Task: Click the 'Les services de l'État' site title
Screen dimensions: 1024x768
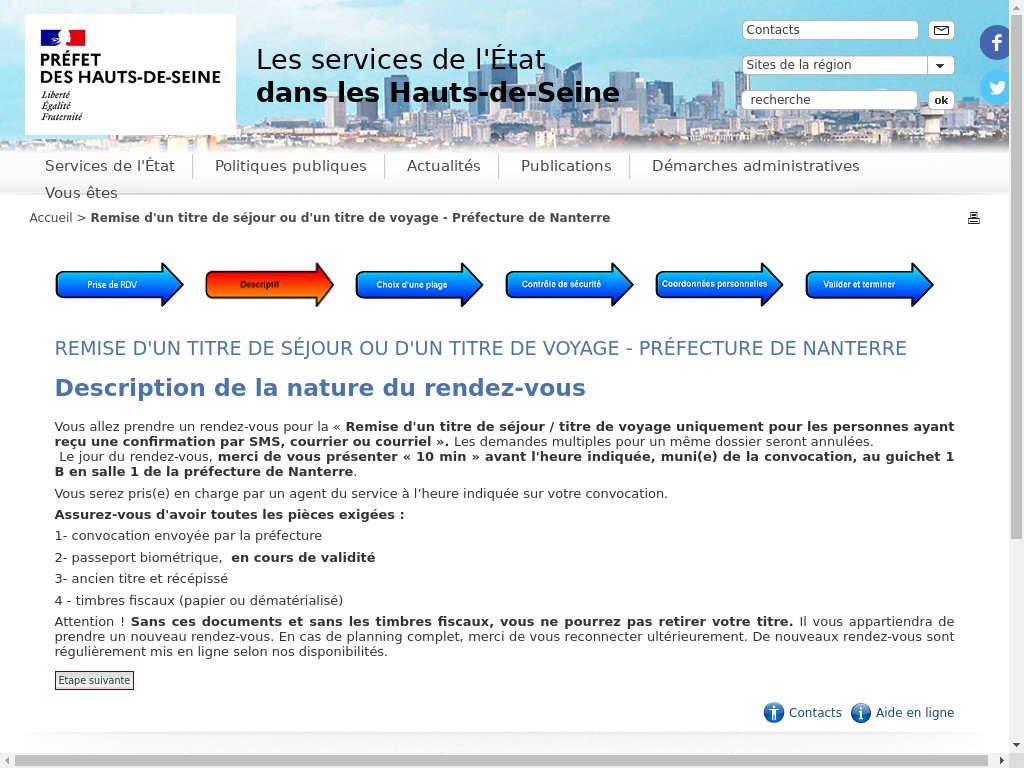Action: pos(438,76)
